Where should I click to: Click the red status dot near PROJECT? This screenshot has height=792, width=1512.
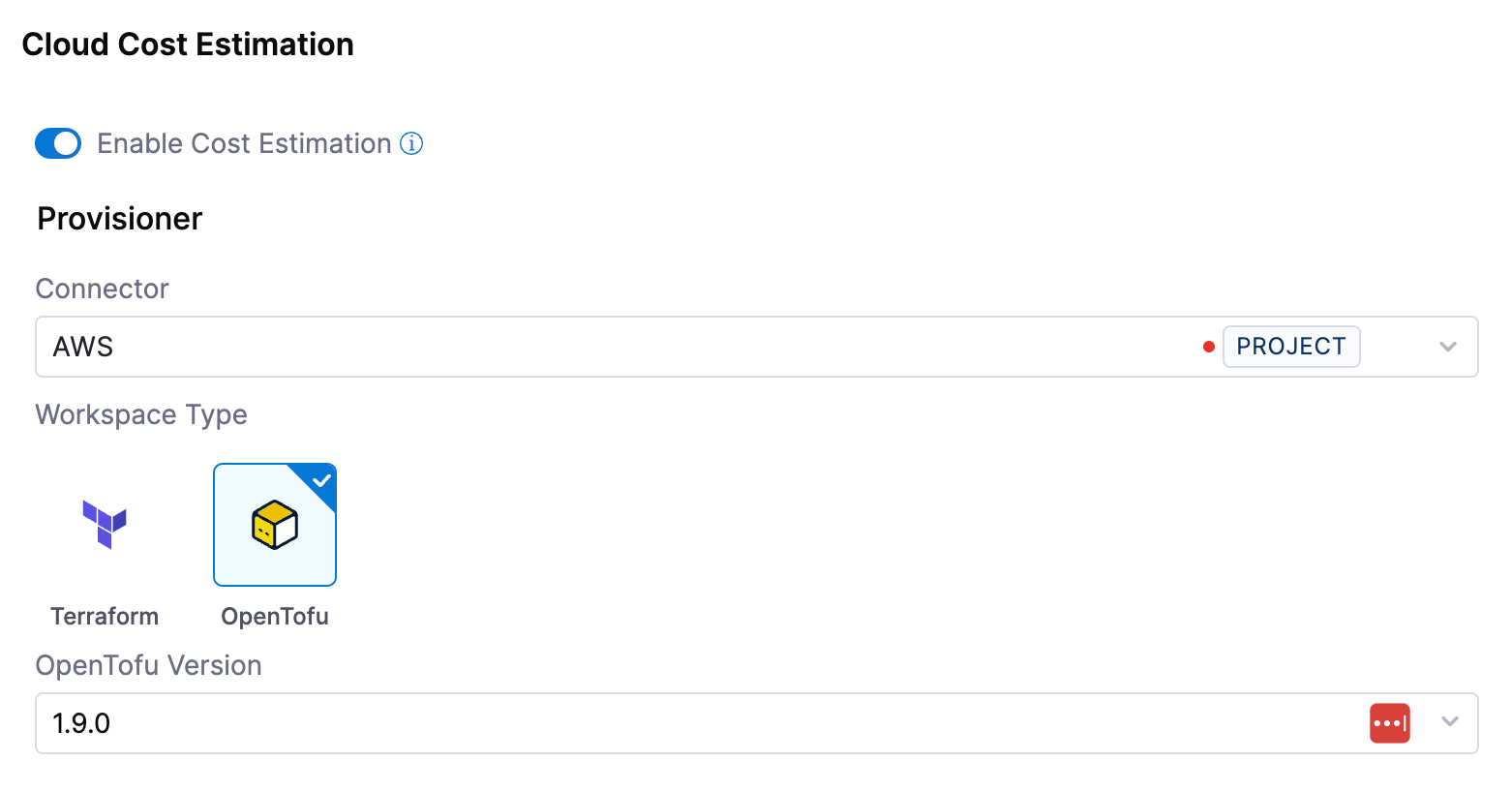pos(1208,347)
